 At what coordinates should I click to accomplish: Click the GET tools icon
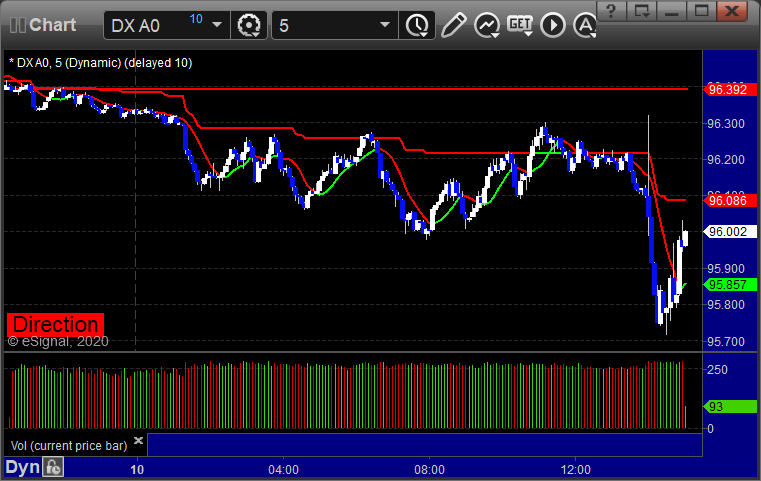[520, 25]
